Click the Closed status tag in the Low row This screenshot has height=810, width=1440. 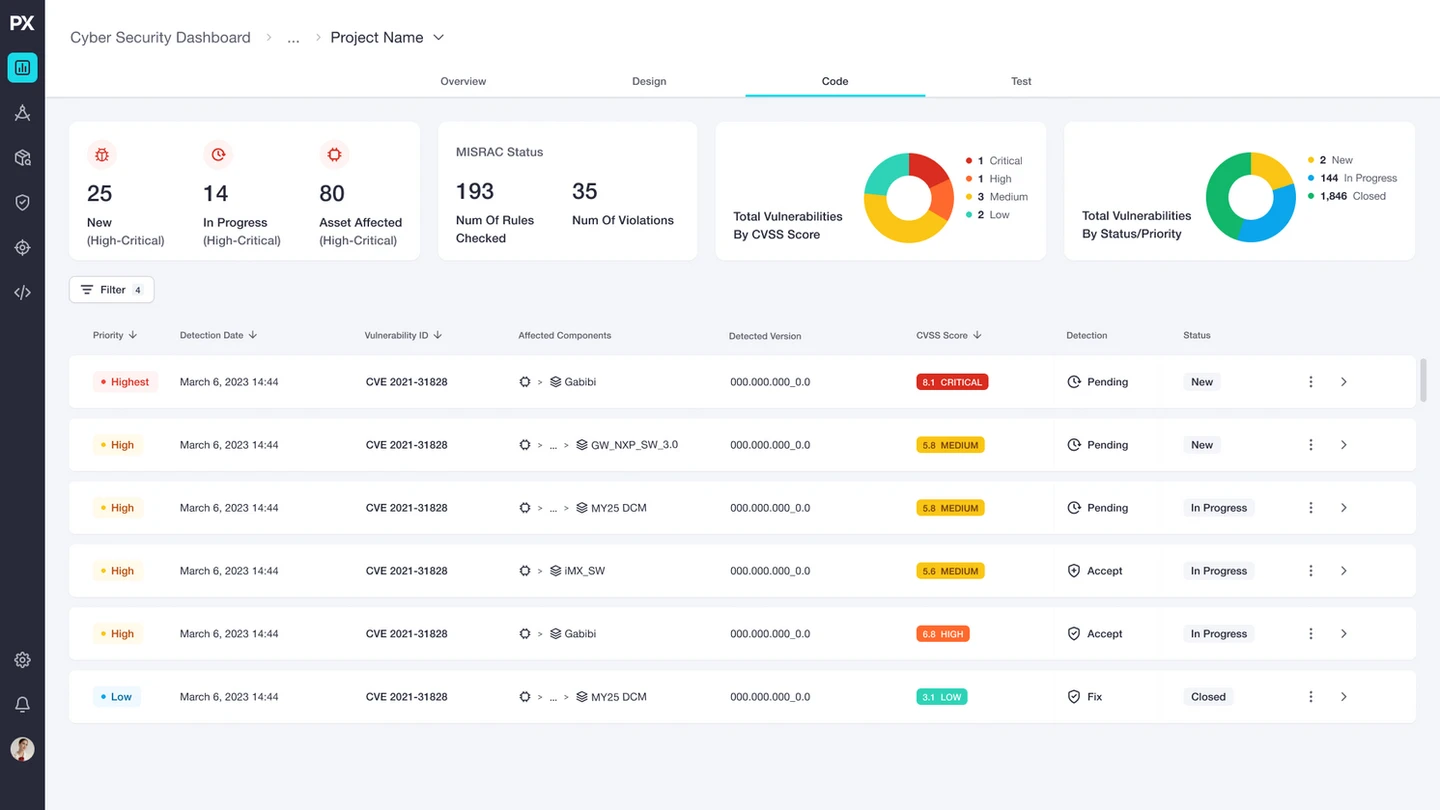(1208, 697)
